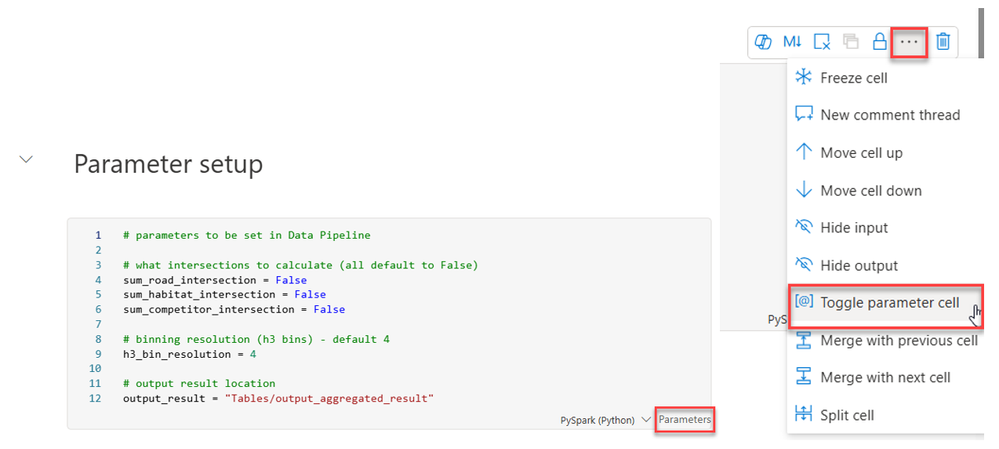Collapse the Parameter setup section chevron

[x=27, y=160]
